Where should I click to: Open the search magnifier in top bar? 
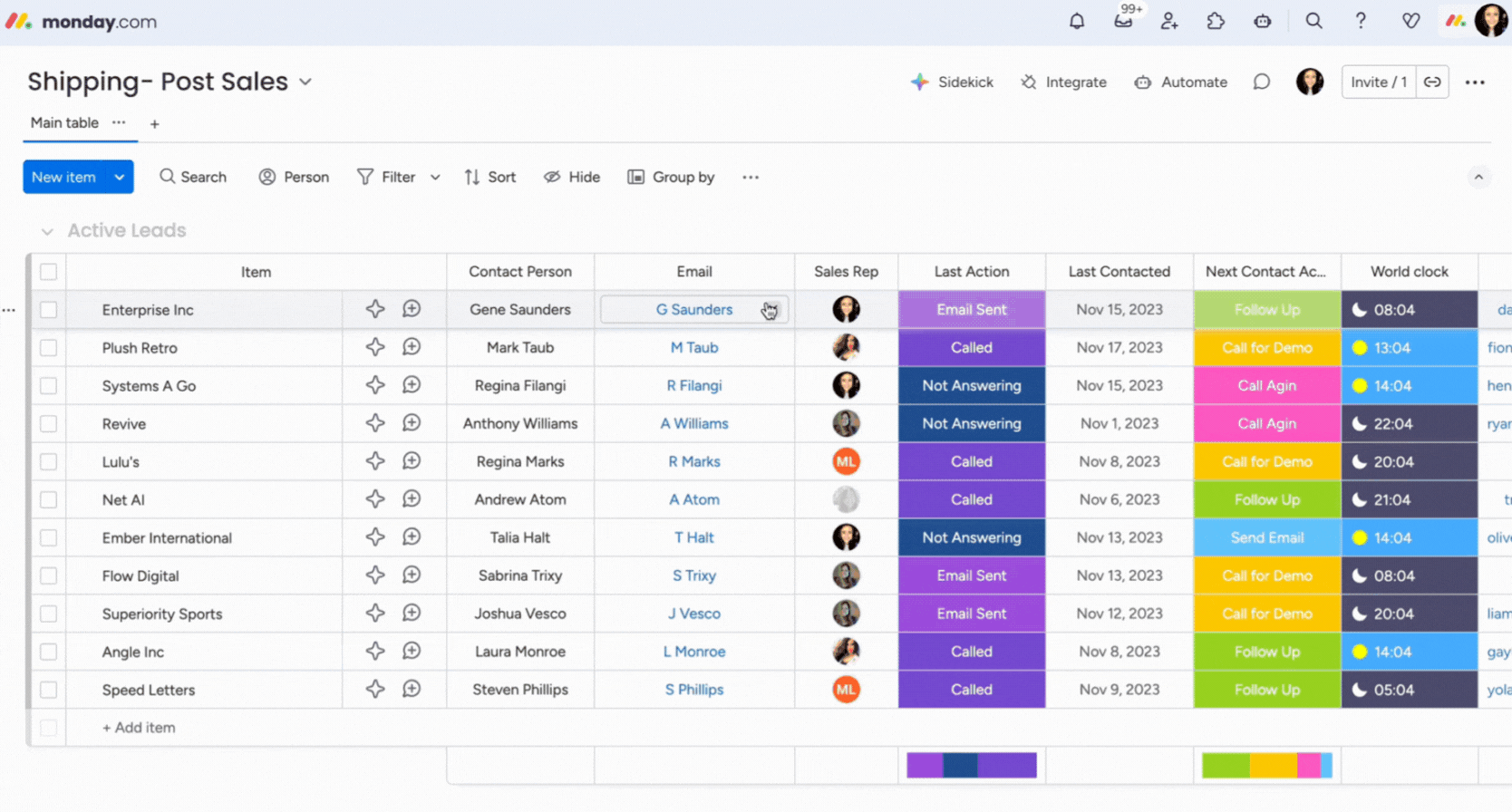pos(1313,21)
